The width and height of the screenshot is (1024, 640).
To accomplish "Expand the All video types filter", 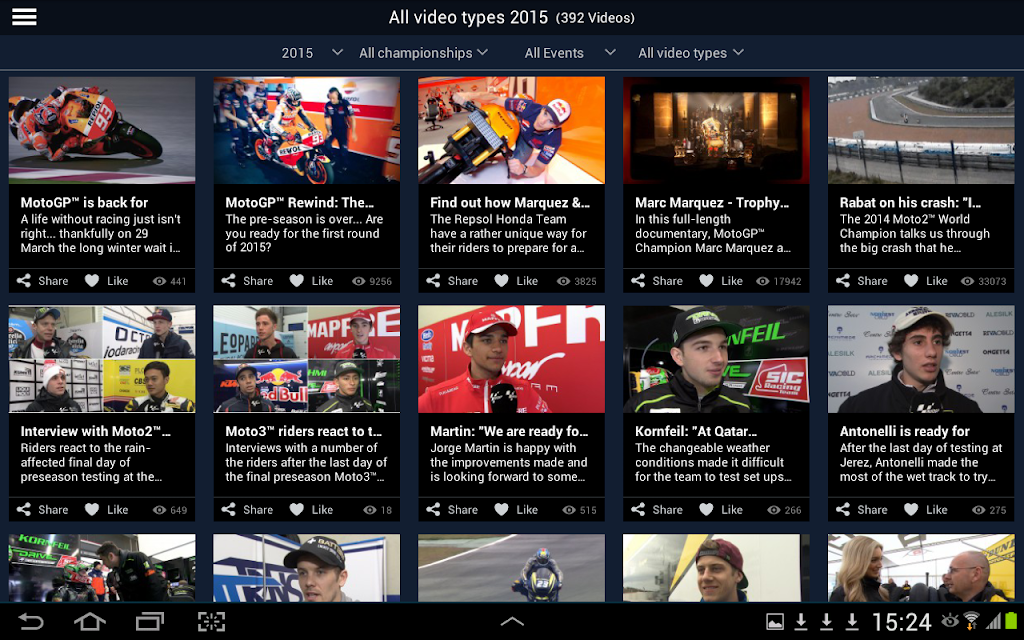I will (x=691, y=53).
